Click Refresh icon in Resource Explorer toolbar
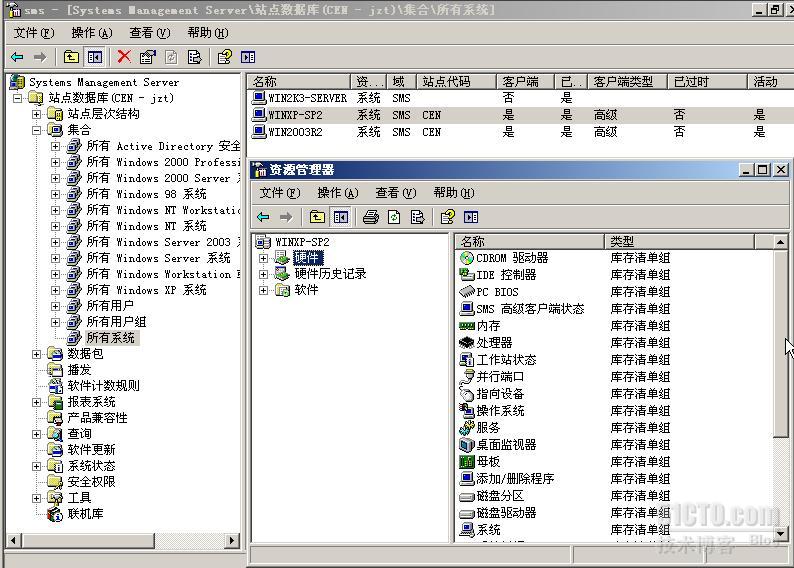This screenshot has width=794, height=568. (x=394, y=217)
